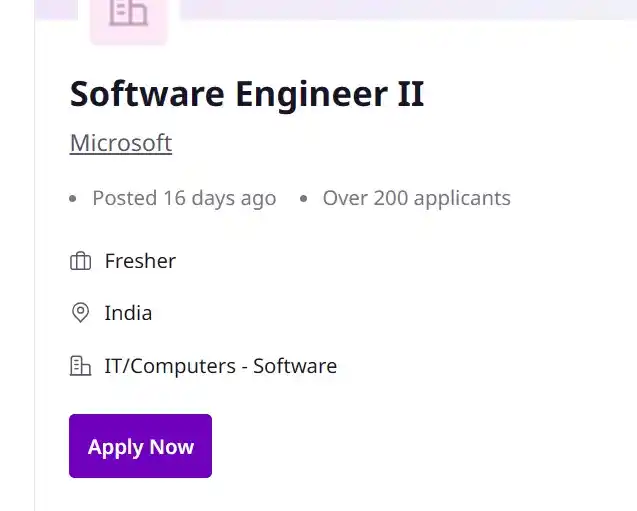Click the location pin icon
Viewport: 637px width, 511px height.
pyautogui.click(x=80, y=313)
